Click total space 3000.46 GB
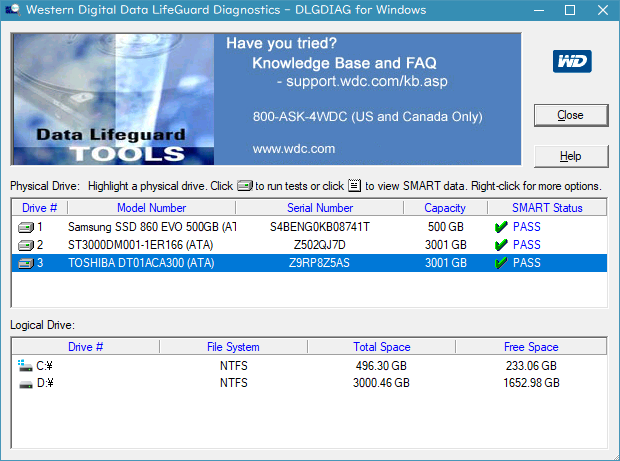The height and width of the screenshot is (461, 620). click(x=381, y=383)
